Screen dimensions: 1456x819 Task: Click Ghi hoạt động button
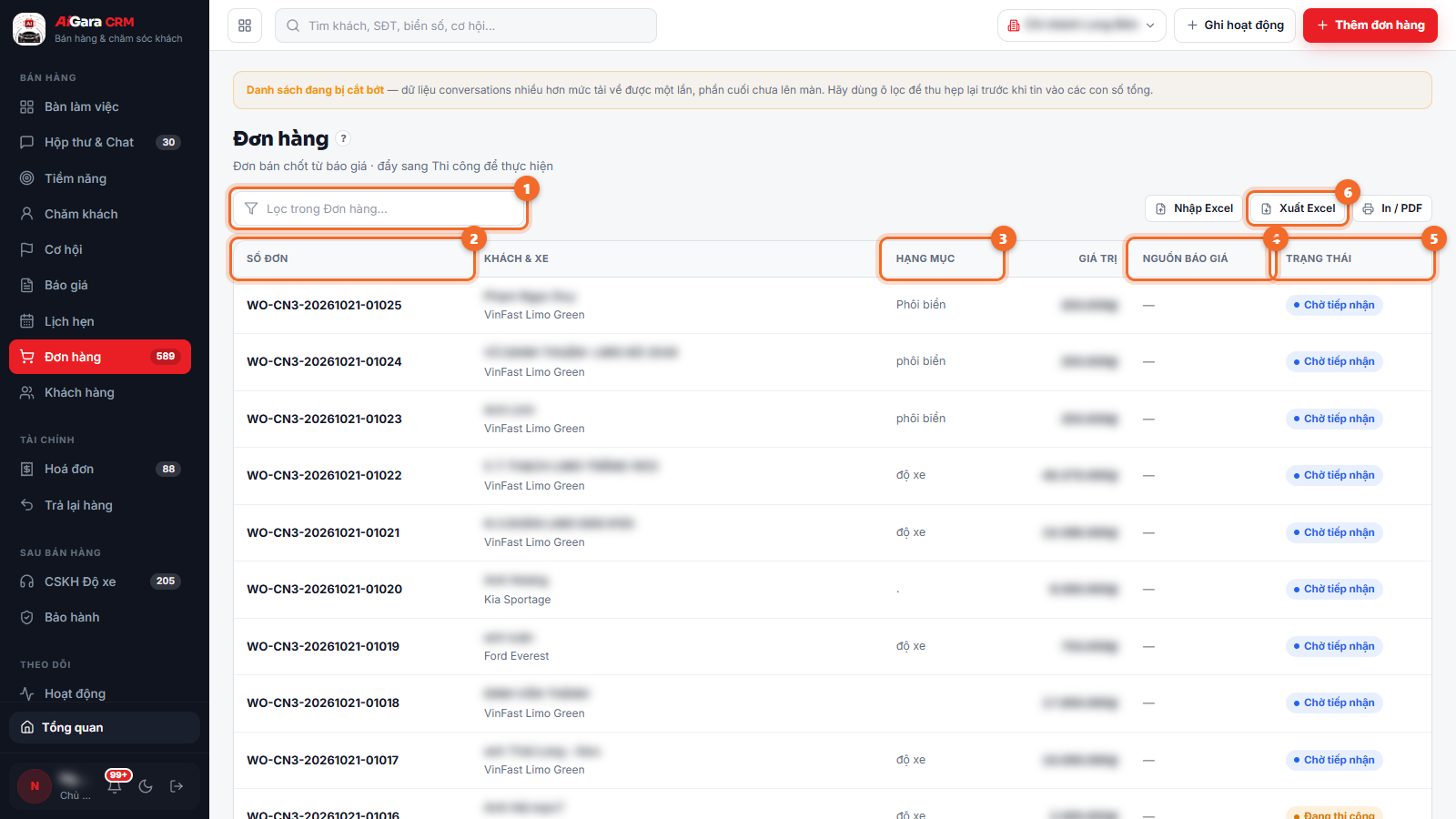[1235, 25]
